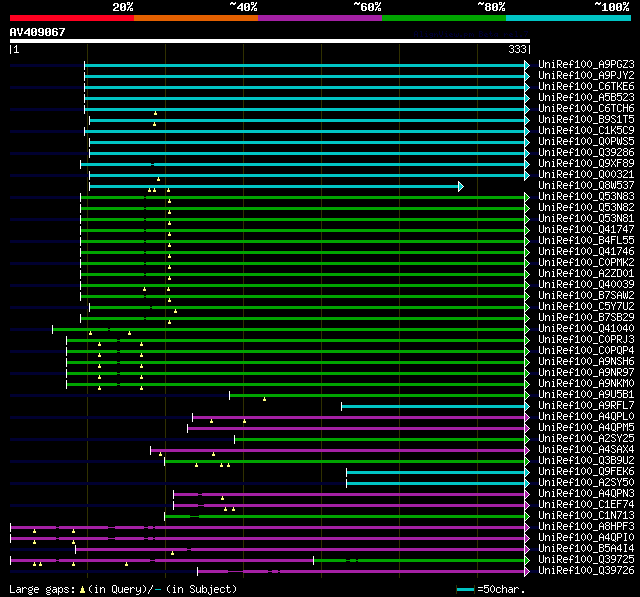This screenshot has width=640, height=597.
Task: Click the UniRef100_A9NR97 label
Action: click(586, 373)
